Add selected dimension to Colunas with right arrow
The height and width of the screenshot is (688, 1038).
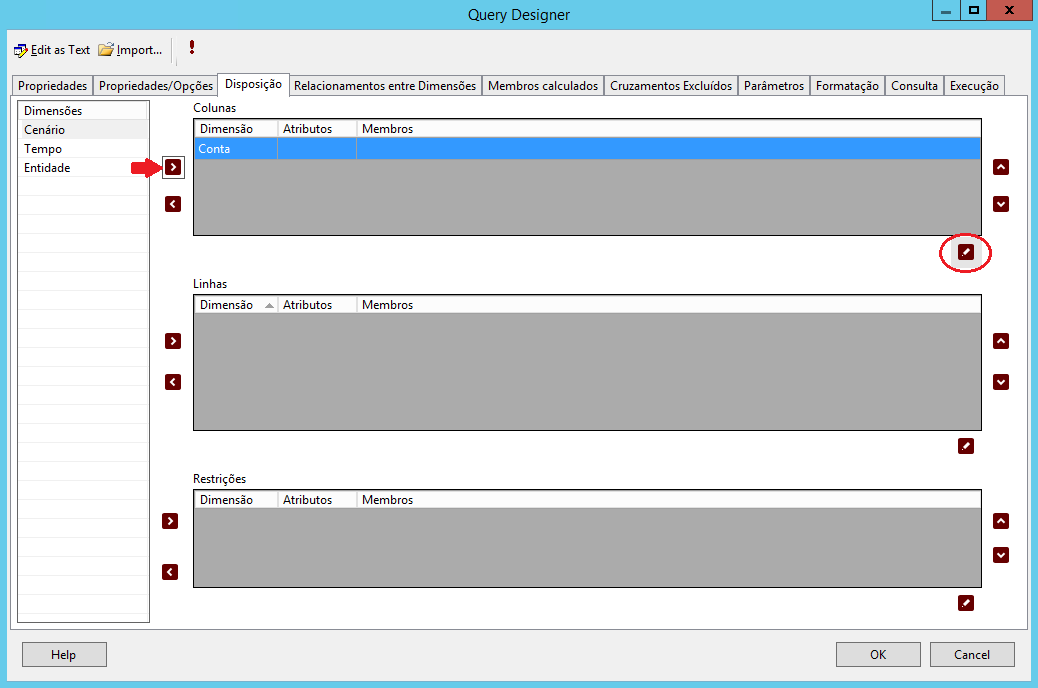173,168
